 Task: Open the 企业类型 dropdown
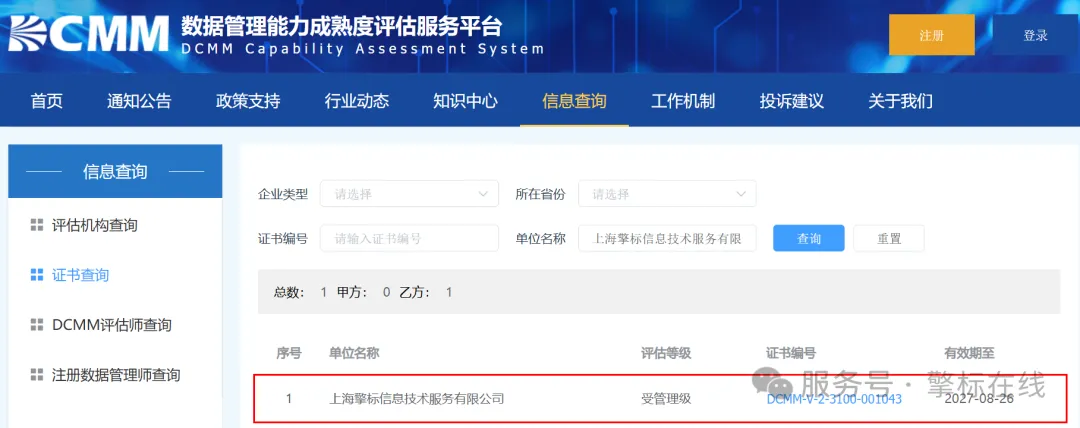point(409,194)
